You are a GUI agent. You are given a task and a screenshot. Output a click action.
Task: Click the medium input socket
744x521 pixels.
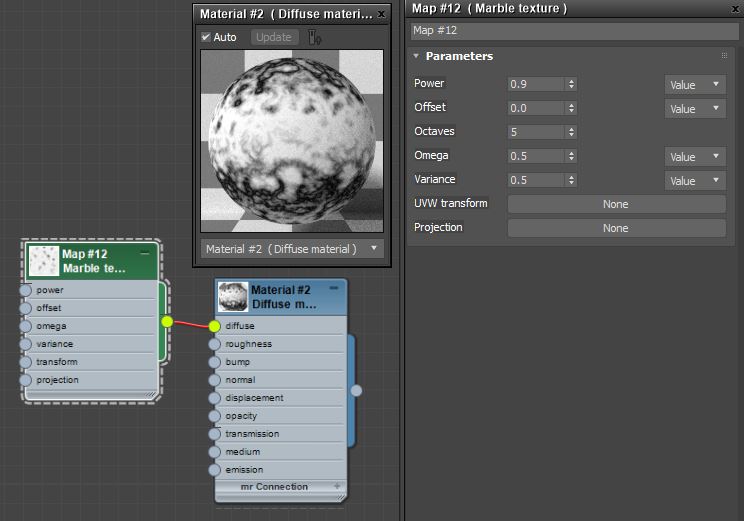click(214, 452)
